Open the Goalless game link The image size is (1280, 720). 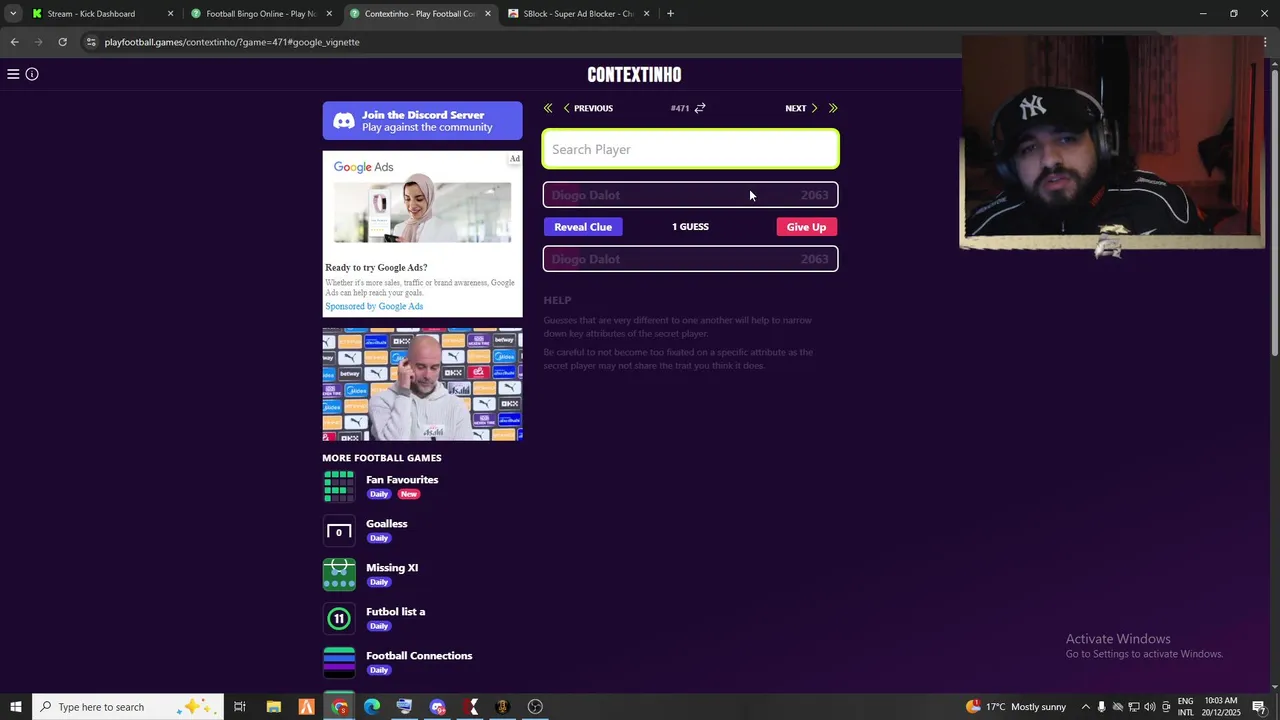[x=387, y=524]
